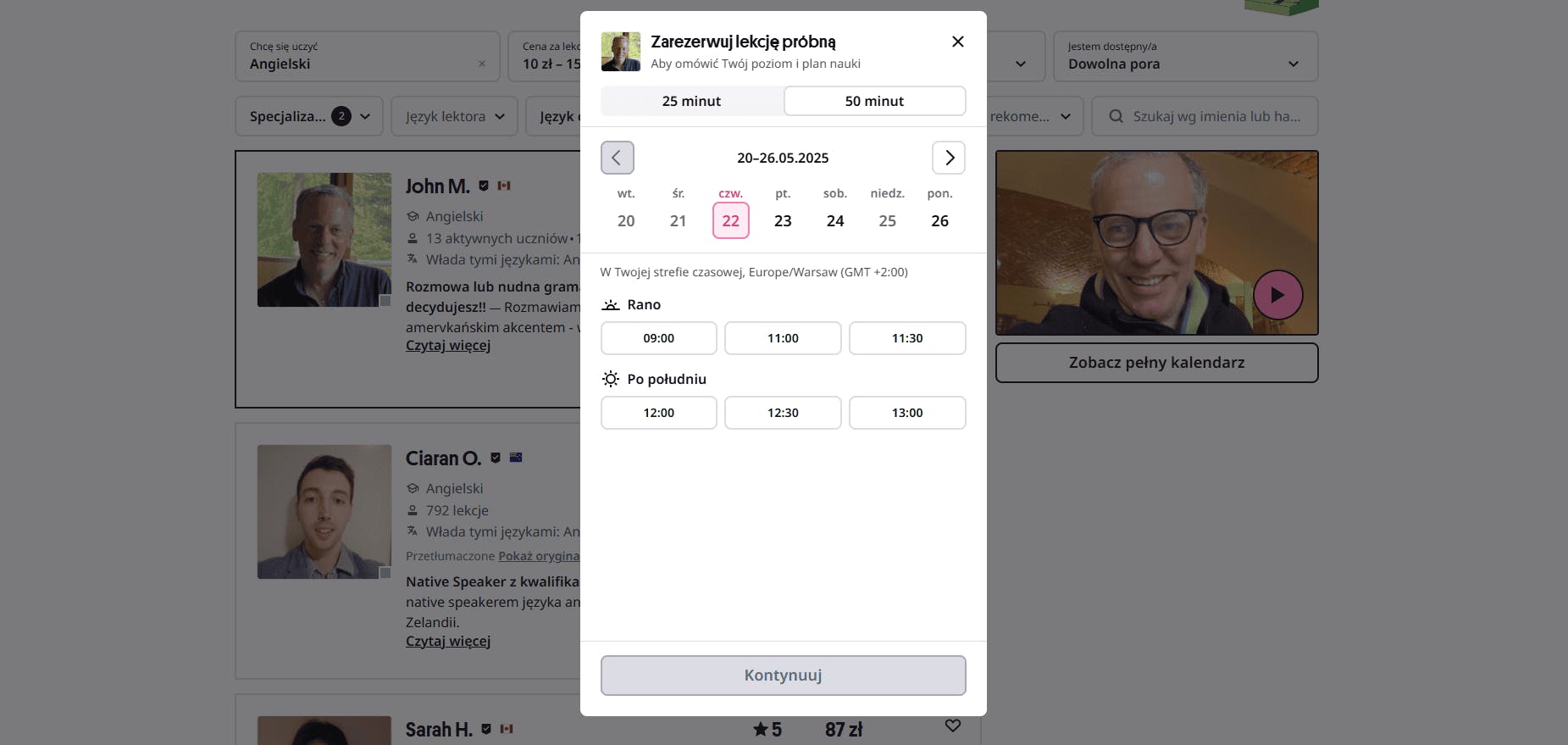The height and width of the screenshot is (745, 1568).
Task: Click the Europe/Warsaw timezone text
Action: point(754,272)
